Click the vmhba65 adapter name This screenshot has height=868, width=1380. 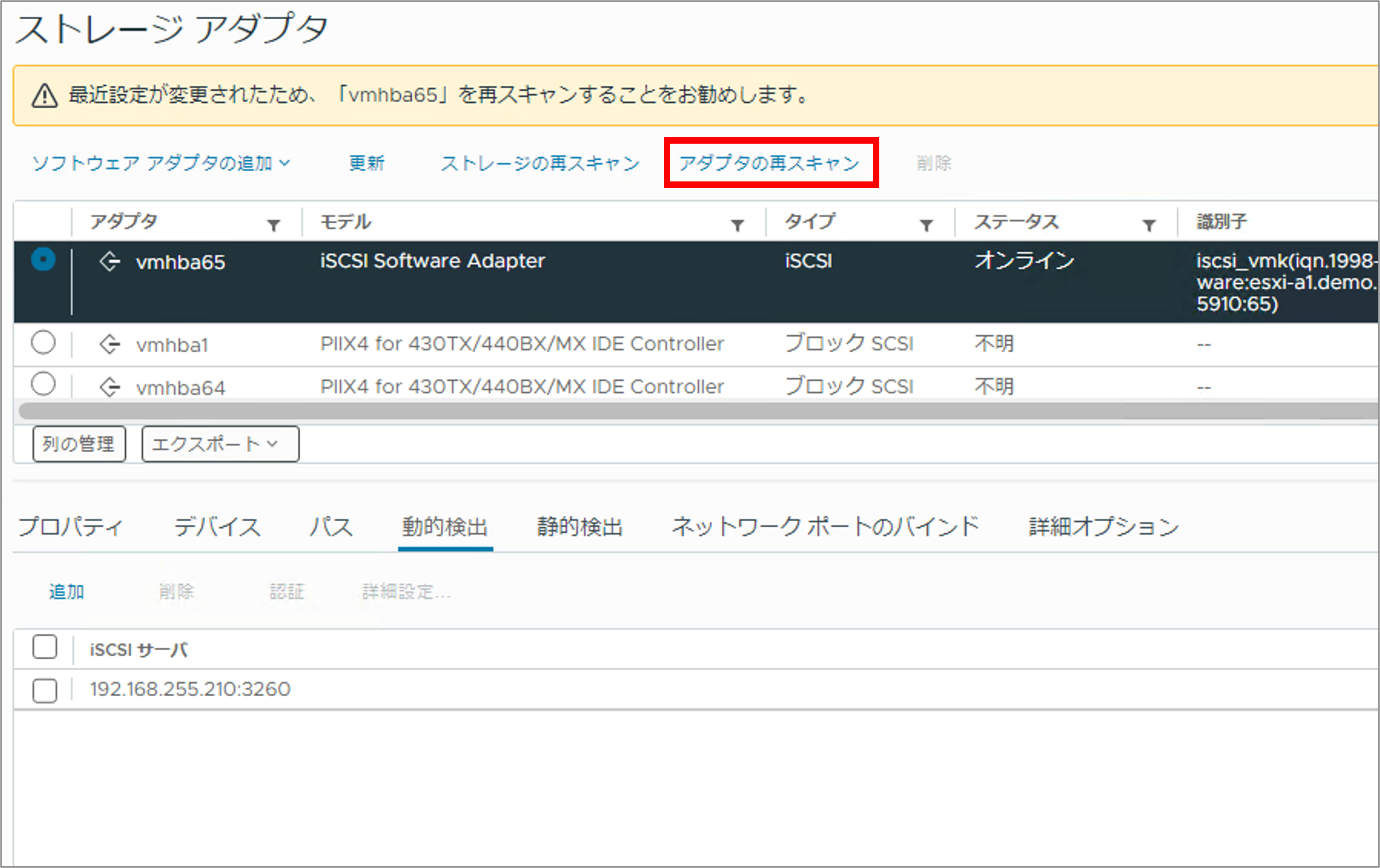click(x=181, y=262)
